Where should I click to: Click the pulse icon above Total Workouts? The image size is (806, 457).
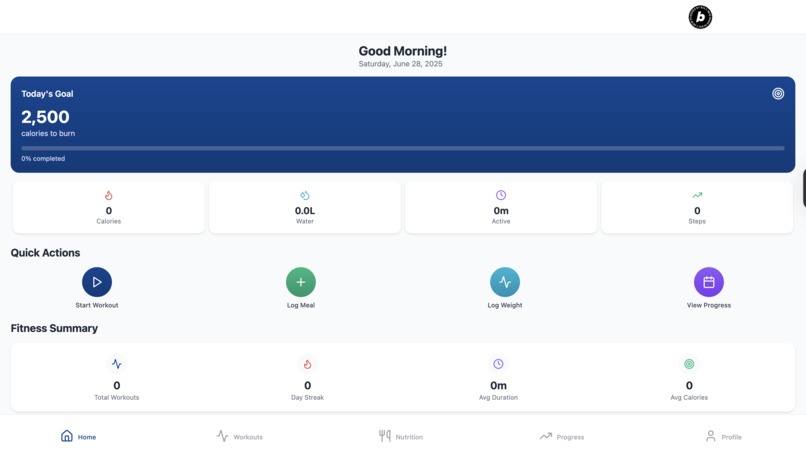(x=117, y=364)
